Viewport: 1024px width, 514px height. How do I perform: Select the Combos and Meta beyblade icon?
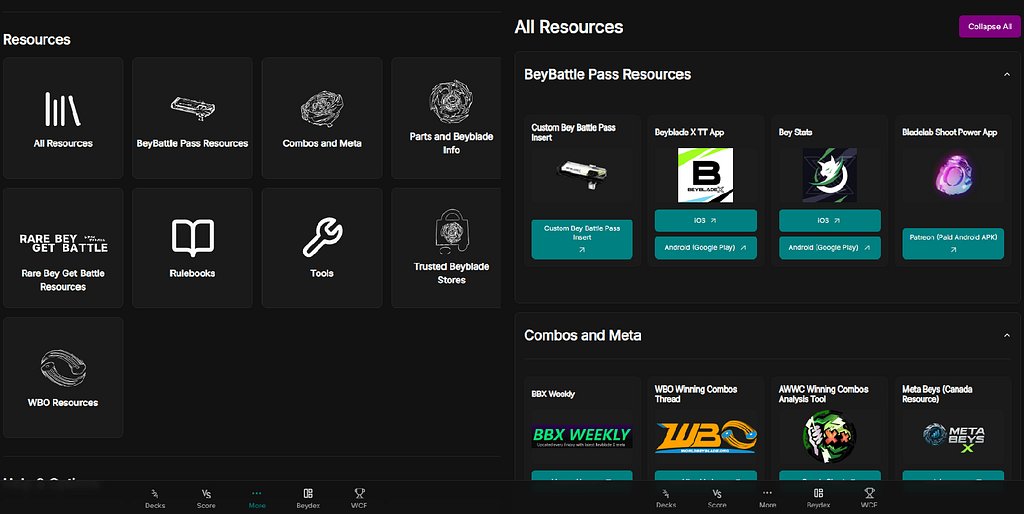pos(322,108)
